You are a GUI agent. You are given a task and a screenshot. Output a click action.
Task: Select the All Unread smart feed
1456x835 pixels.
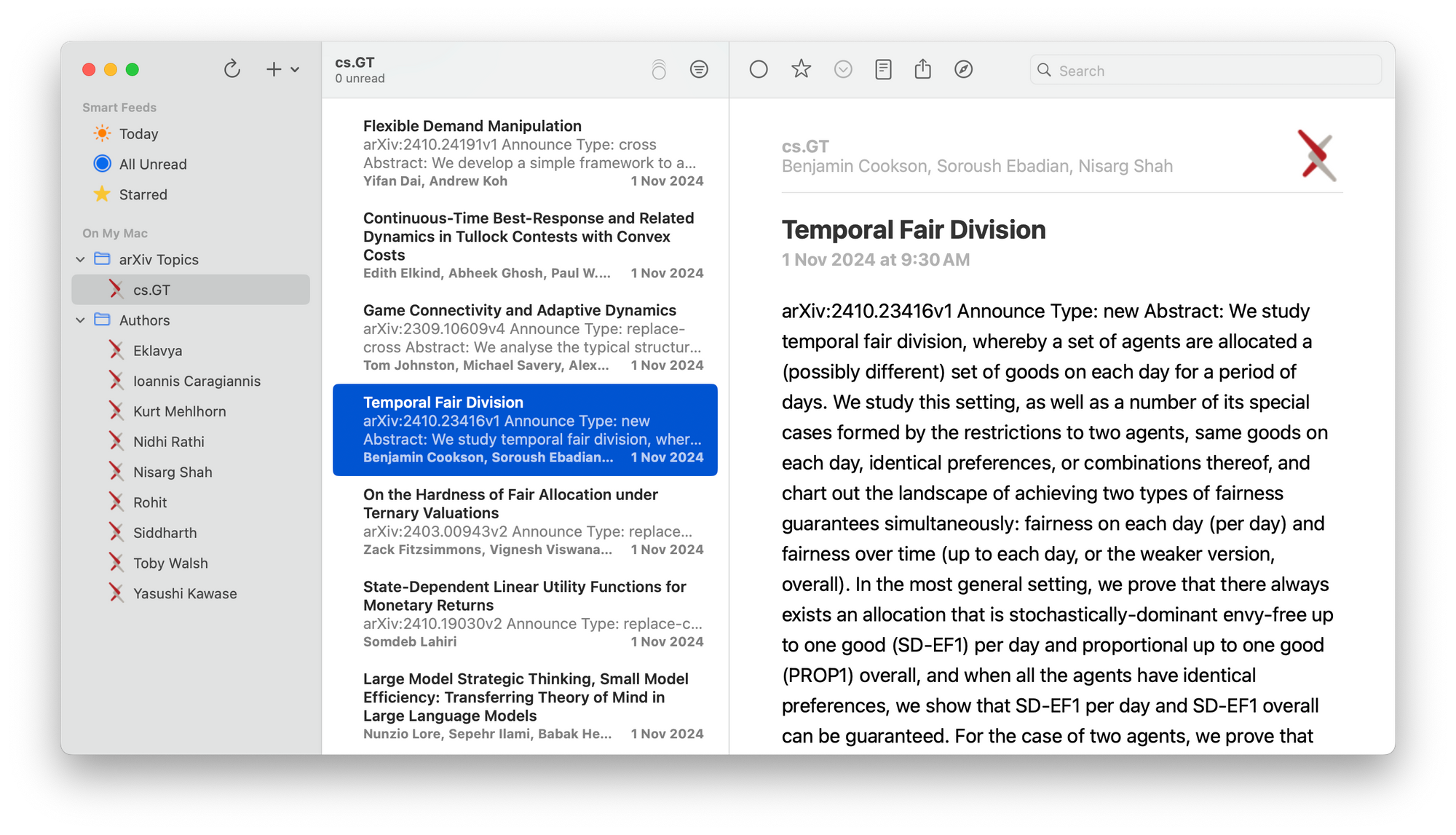191,165
